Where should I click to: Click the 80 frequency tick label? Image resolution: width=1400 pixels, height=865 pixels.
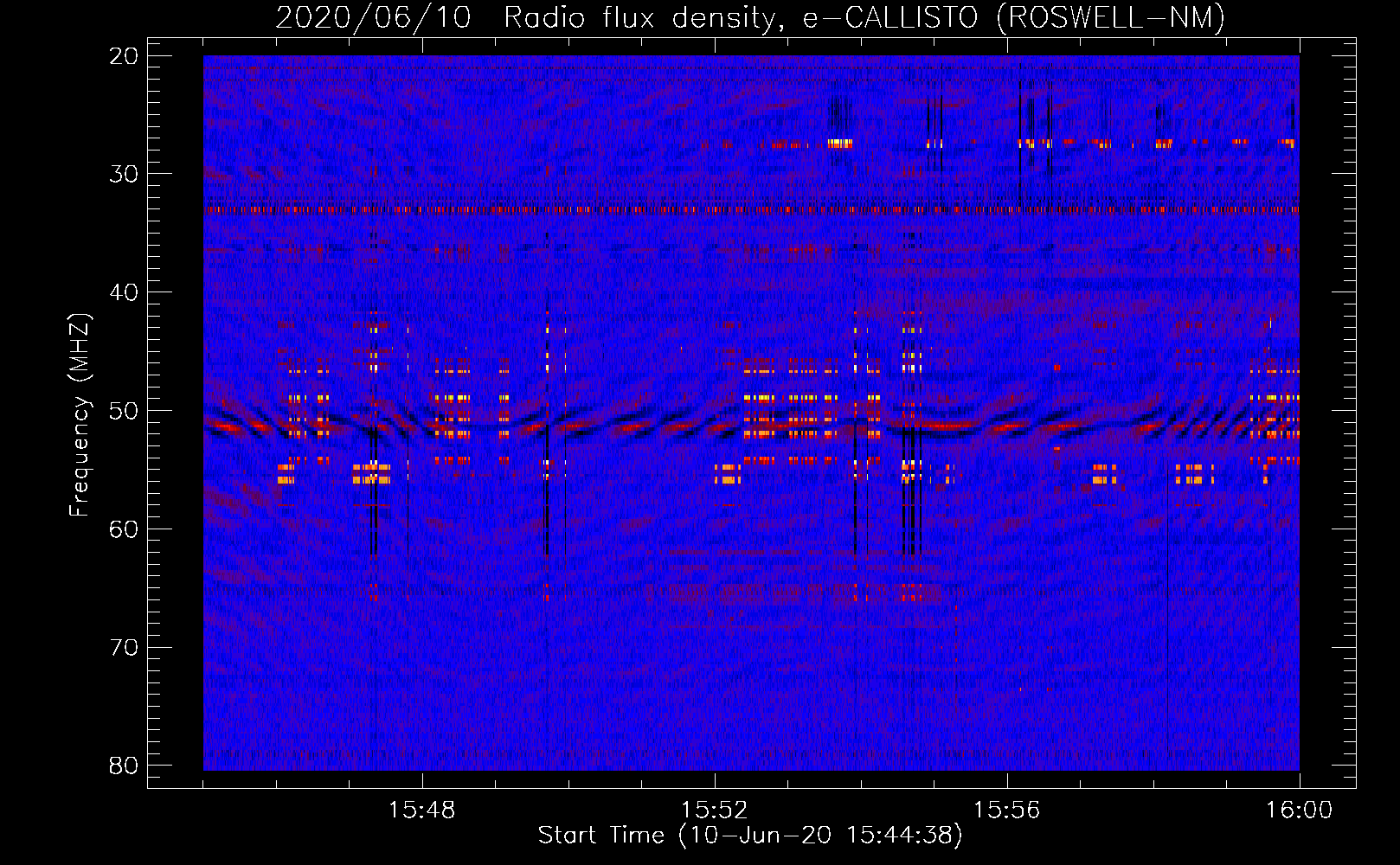point(125,766)
